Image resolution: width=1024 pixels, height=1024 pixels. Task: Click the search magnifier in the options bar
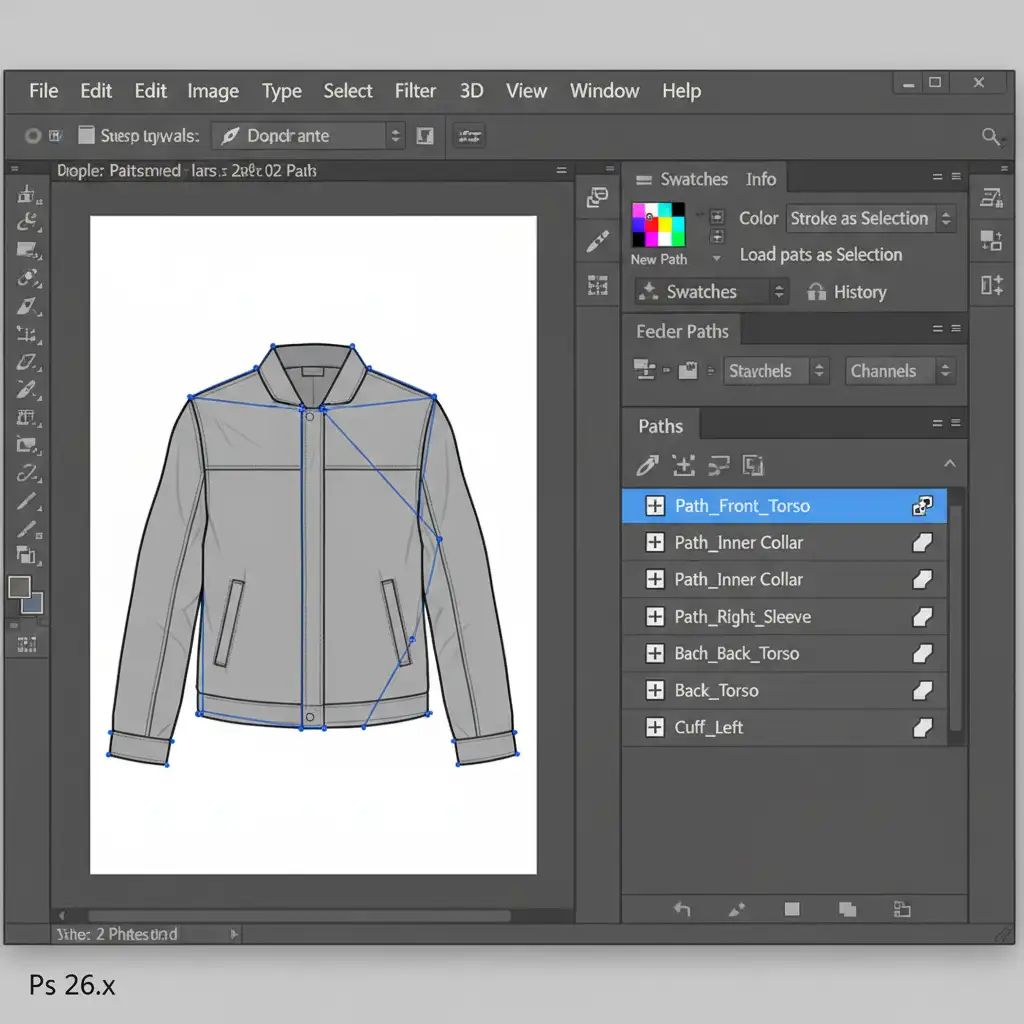point(990,136)
